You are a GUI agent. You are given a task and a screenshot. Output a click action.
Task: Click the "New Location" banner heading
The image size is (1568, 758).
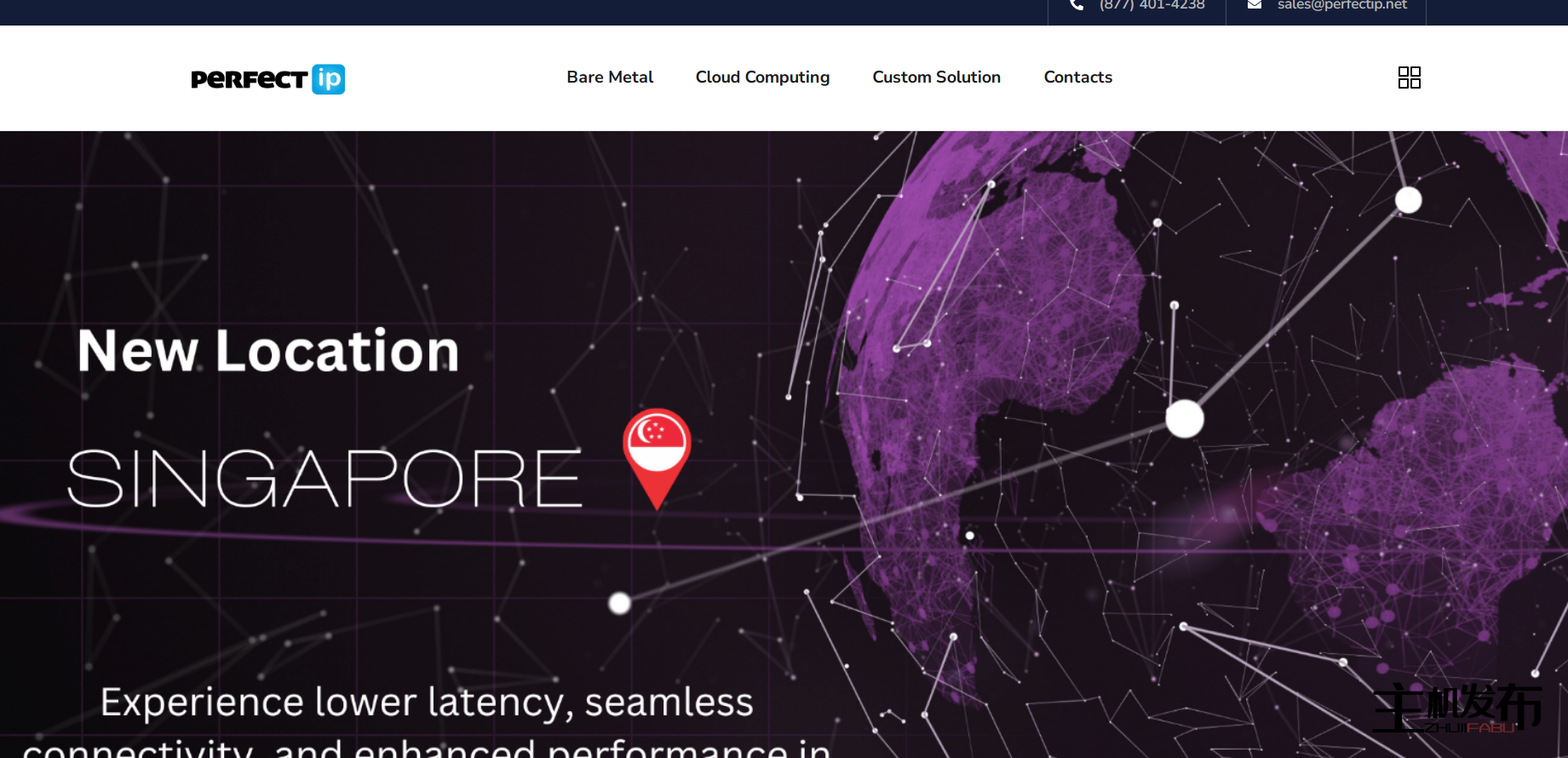268,351
